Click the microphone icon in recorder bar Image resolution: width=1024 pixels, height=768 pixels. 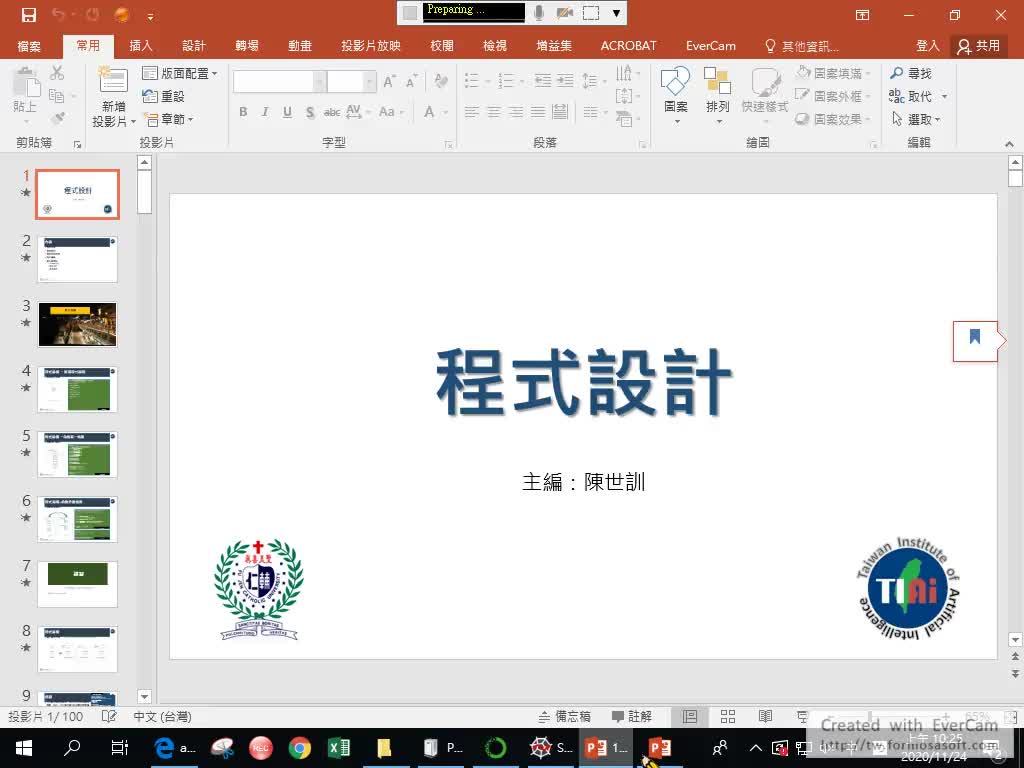539,12
